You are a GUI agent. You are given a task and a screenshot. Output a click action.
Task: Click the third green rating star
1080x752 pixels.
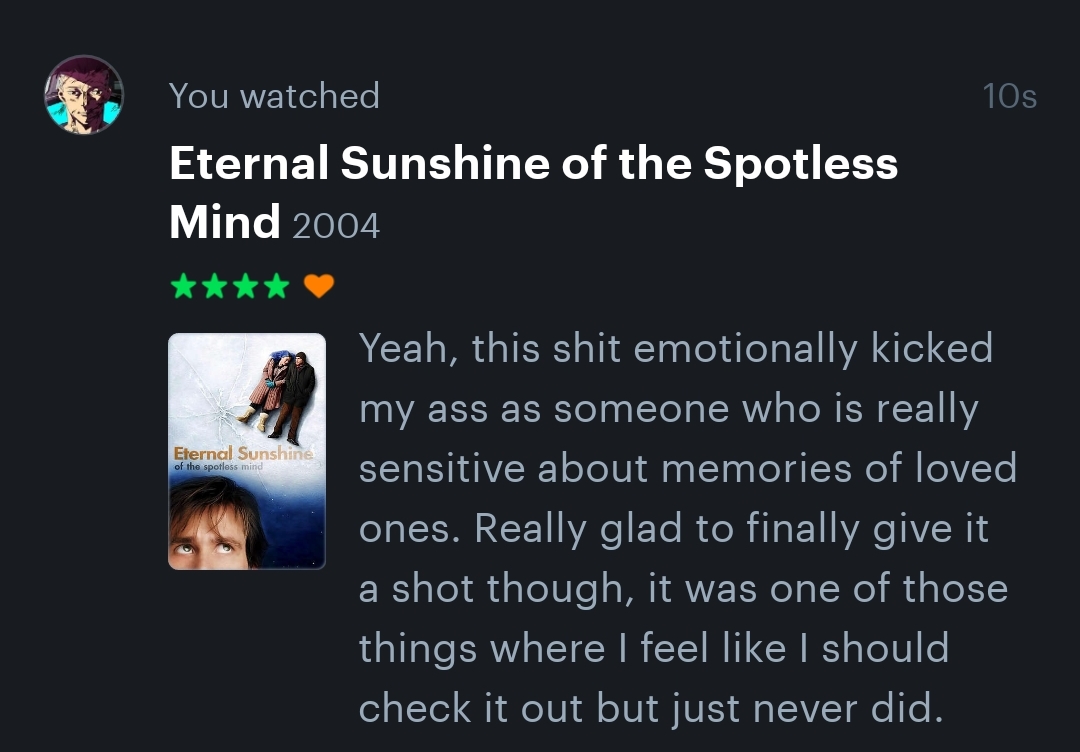point(245,287)
